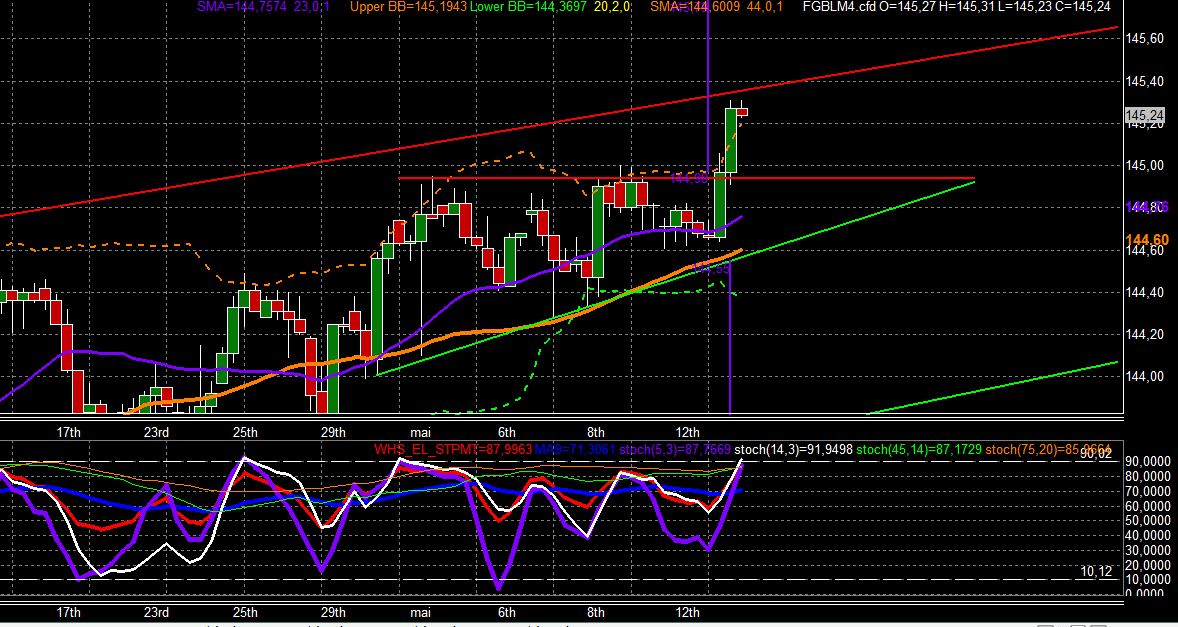
Task: Click the 8th date on price chart axis
Action: point(596,432)
